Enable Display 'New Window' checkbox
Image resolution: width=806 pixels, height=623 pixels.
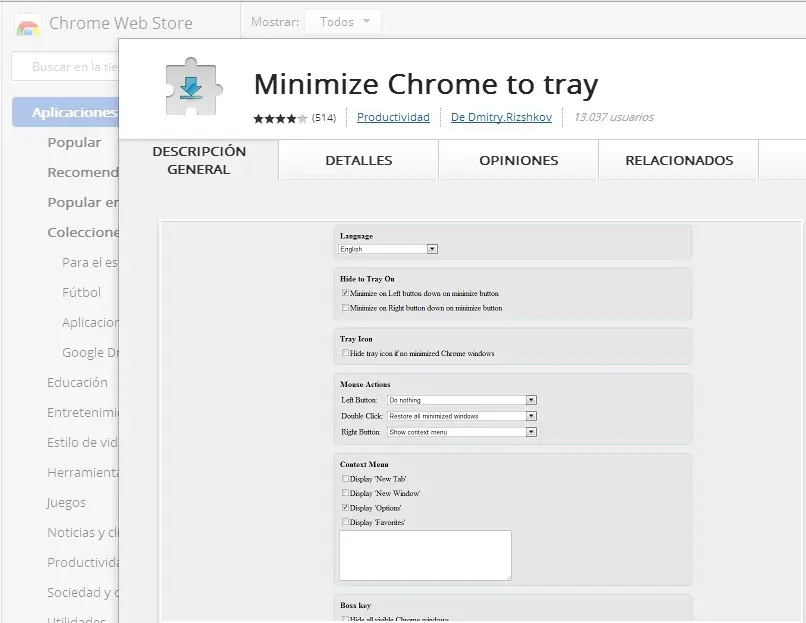pos(345,493)
